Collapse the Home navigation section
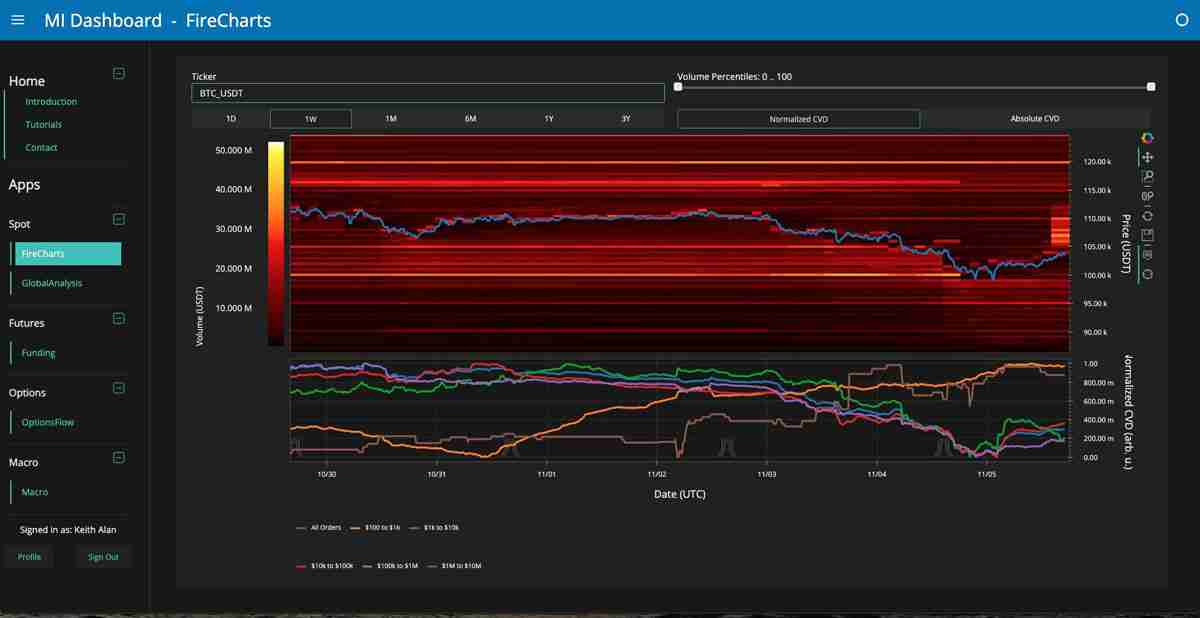1200x618 pixels. 119,73
